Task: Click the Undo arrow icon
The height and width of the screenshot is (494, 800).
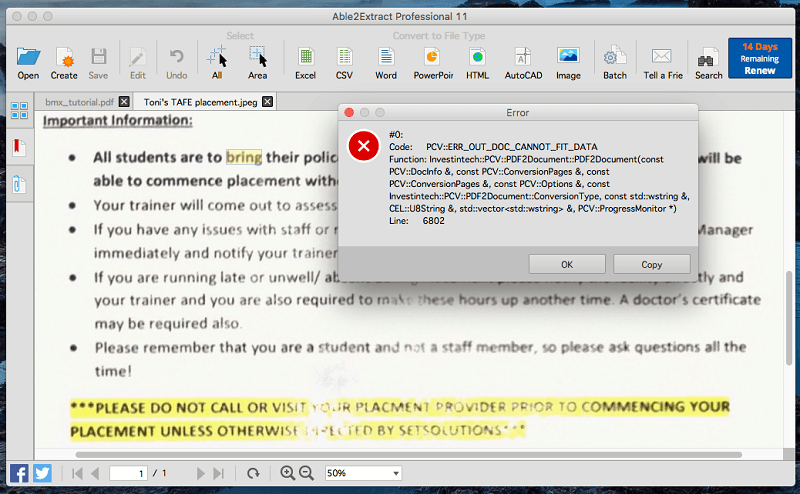Action: 177,56
